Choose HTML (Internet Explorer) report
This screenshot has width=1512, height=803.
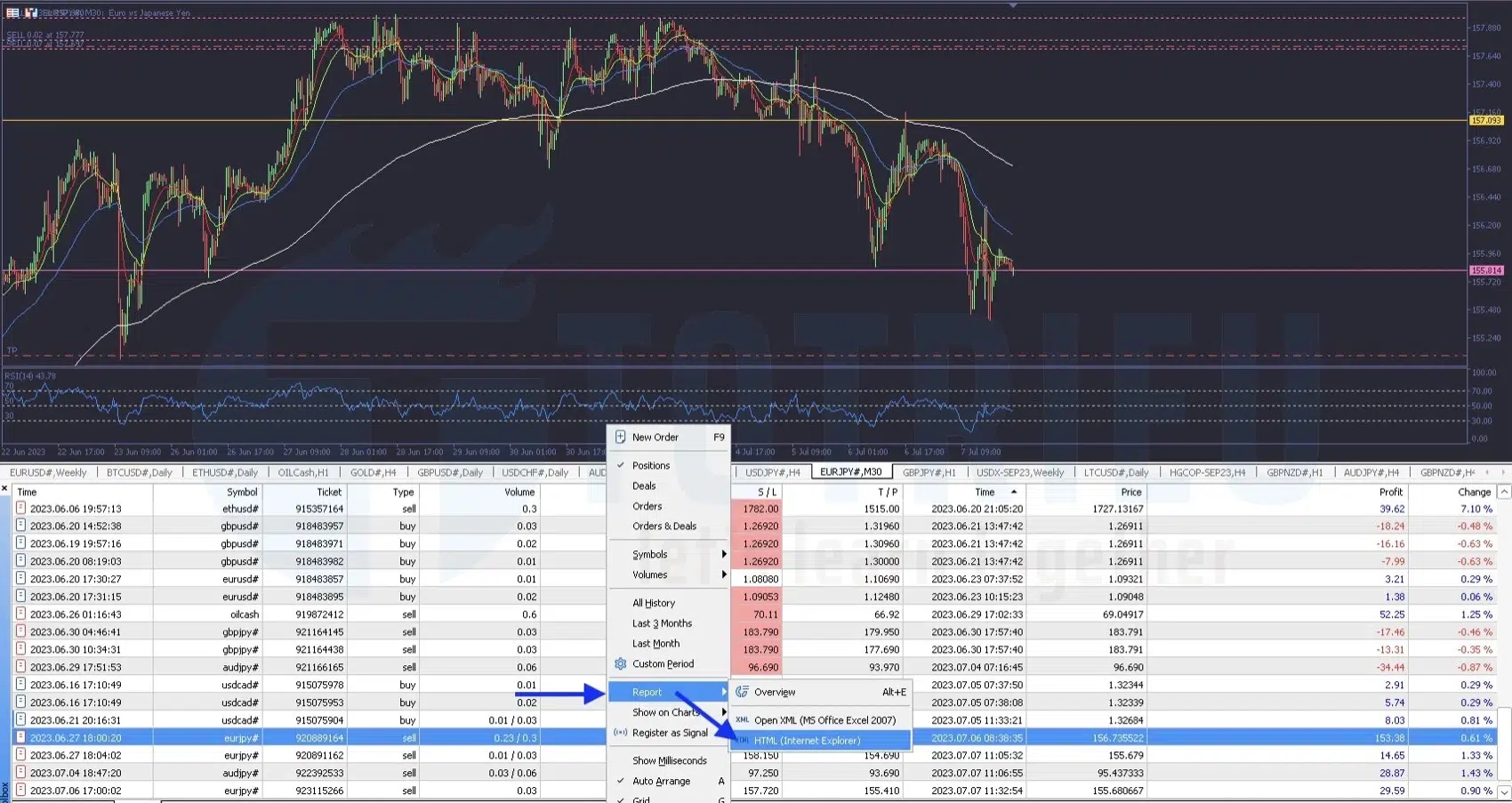[x=807, y=740]
